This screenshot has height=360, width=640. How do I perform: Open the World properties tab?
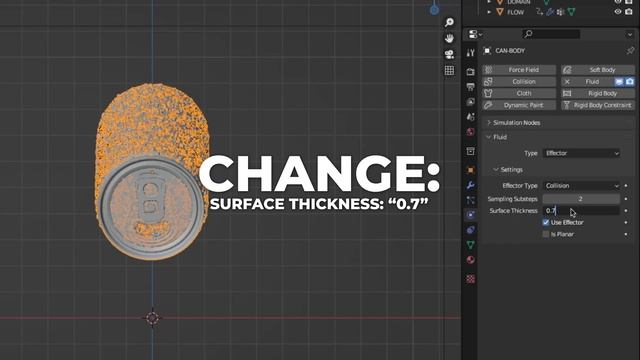471,132
